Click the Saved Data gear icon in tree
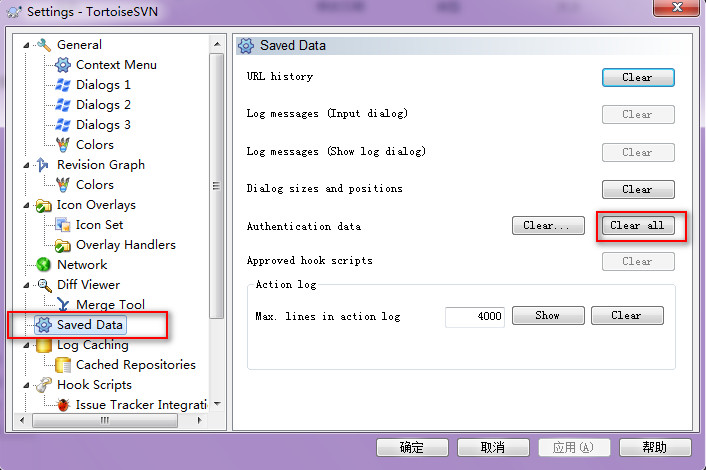This screenshot has height=470, width=706. point(44,325)
